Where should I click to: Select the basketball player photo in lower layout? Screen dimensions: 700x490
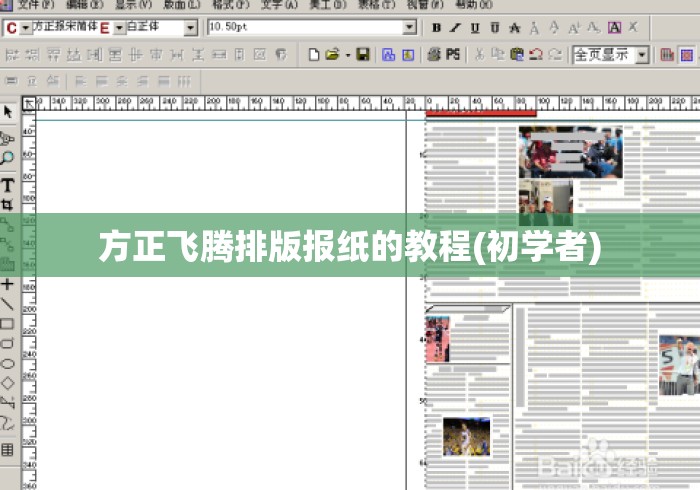tap(466, 437)
